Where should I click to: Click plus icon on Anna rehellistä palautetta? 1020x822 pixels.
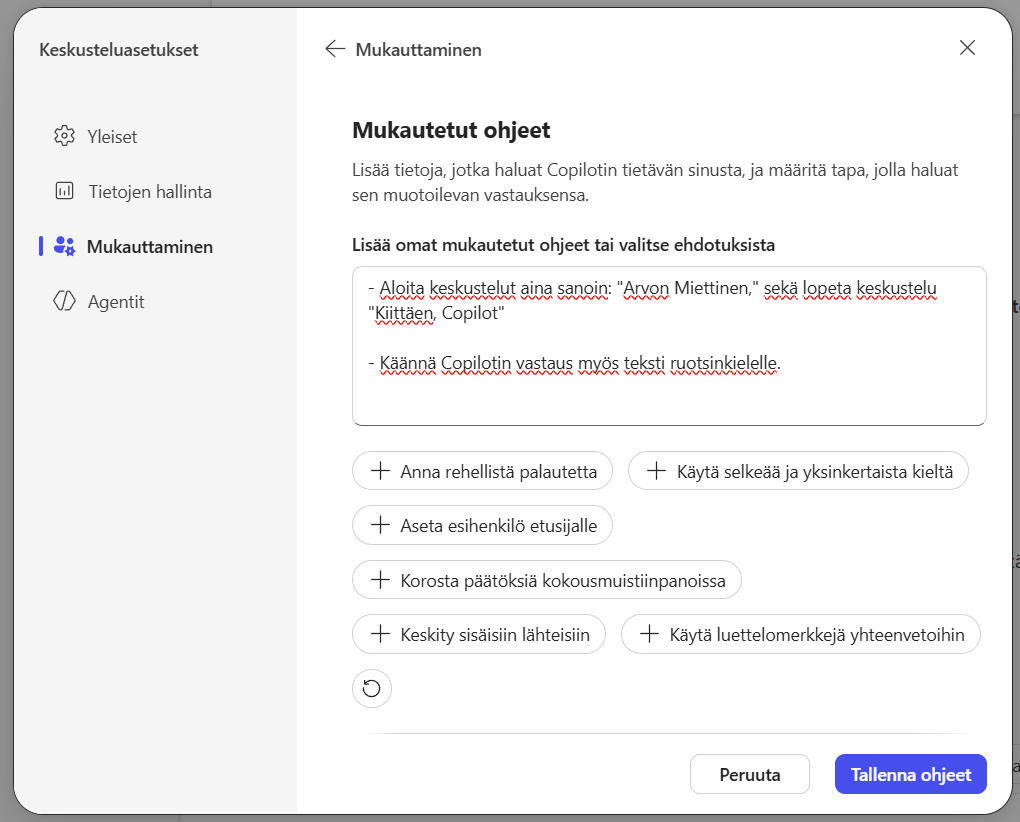380,471
